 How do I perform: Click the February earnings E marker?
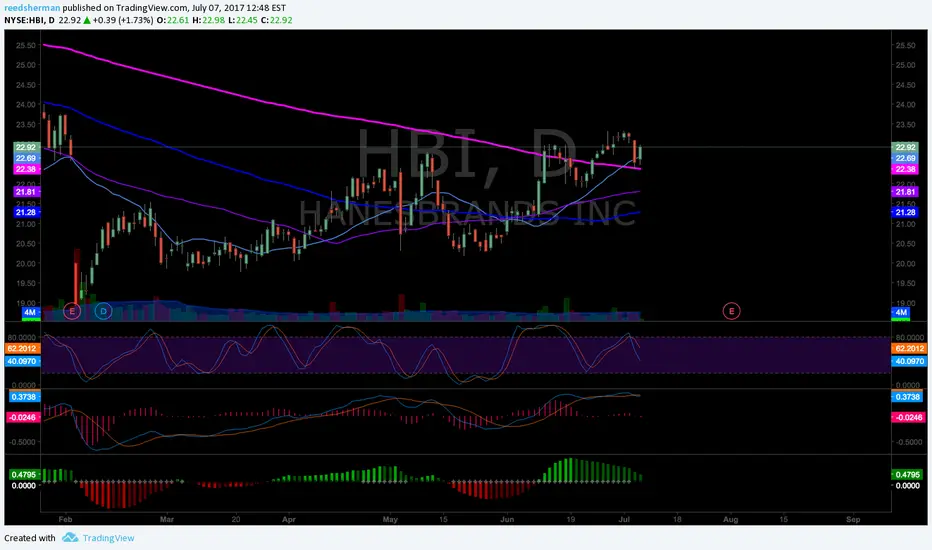coord(72,311)
